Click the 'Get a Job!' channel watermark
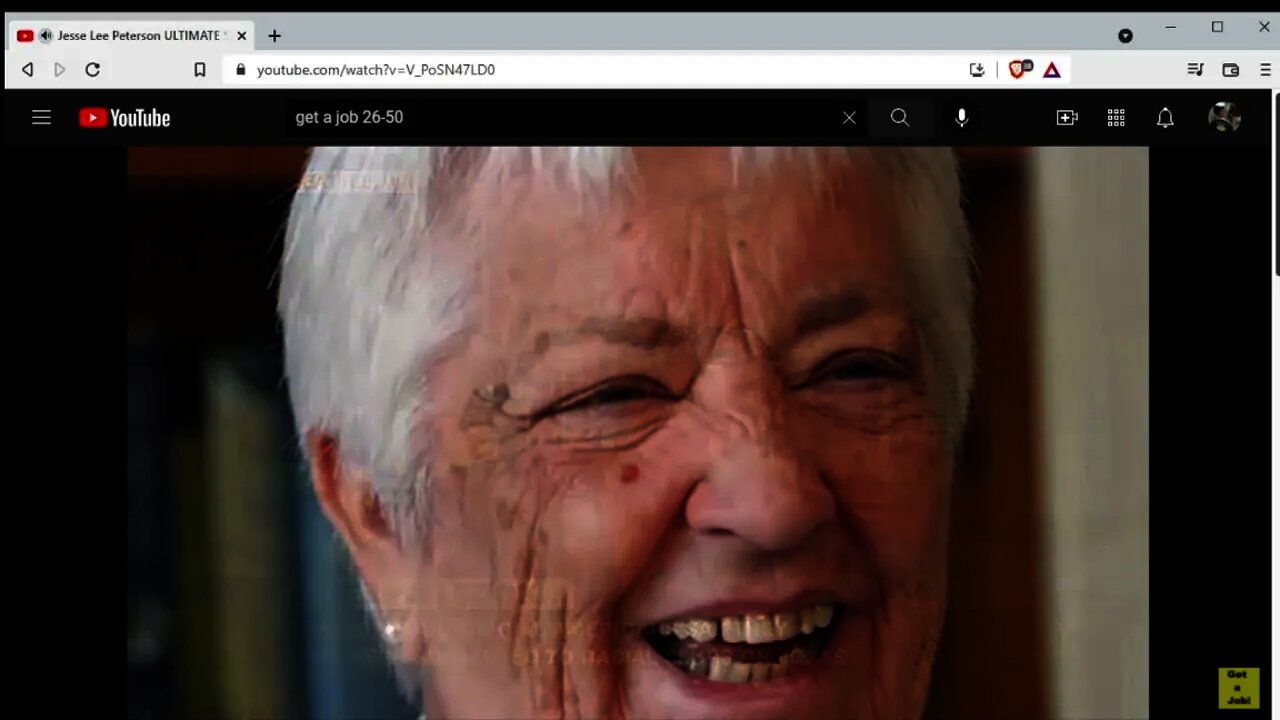This screenshot has width=1280, height=720. click(1238, 688)
